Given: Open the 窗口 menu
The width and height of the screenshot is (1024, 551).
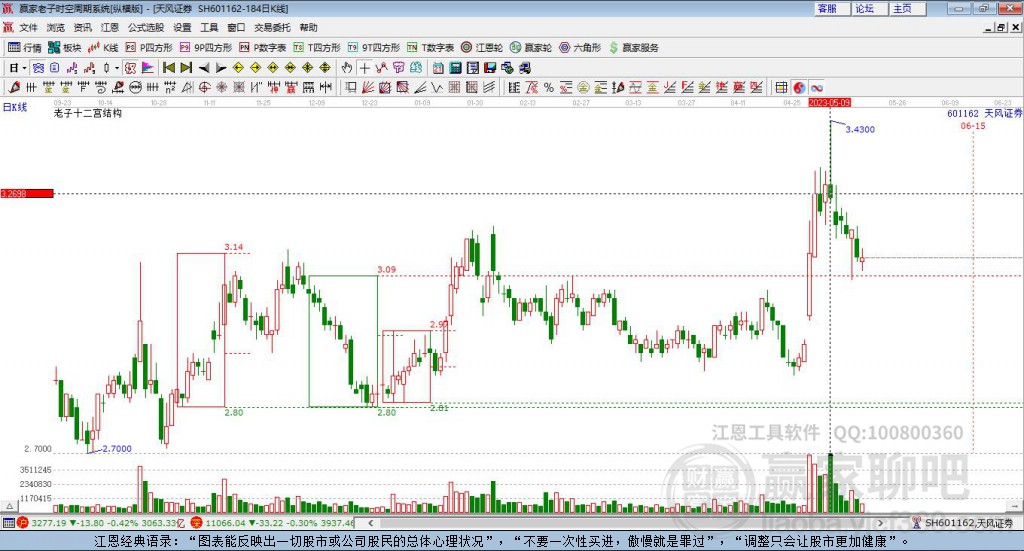Looking at the screenshot, I should [236, 27].
